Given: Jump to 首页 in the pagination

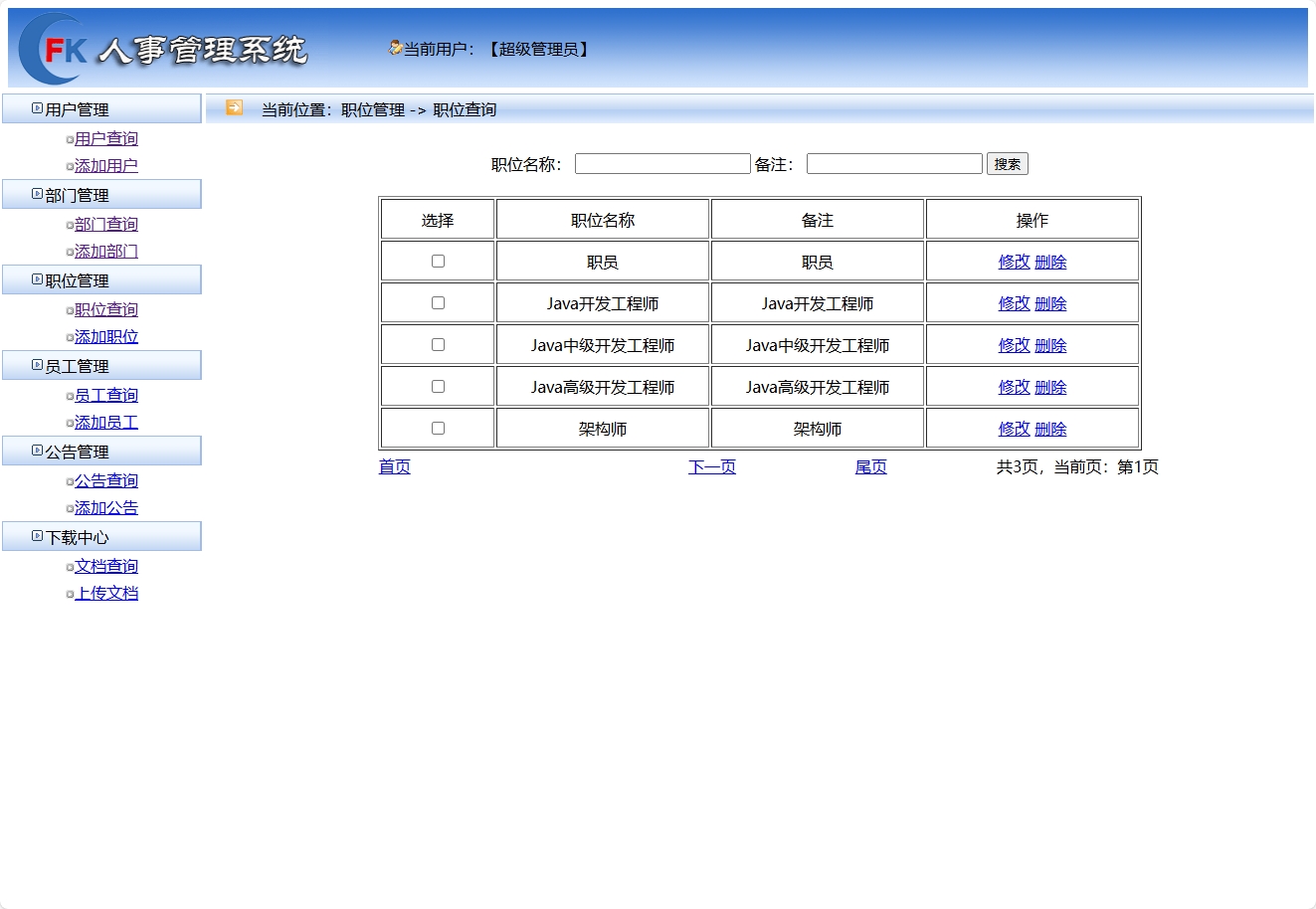Looking at the screenshot, I should click(x=395, y=467).
